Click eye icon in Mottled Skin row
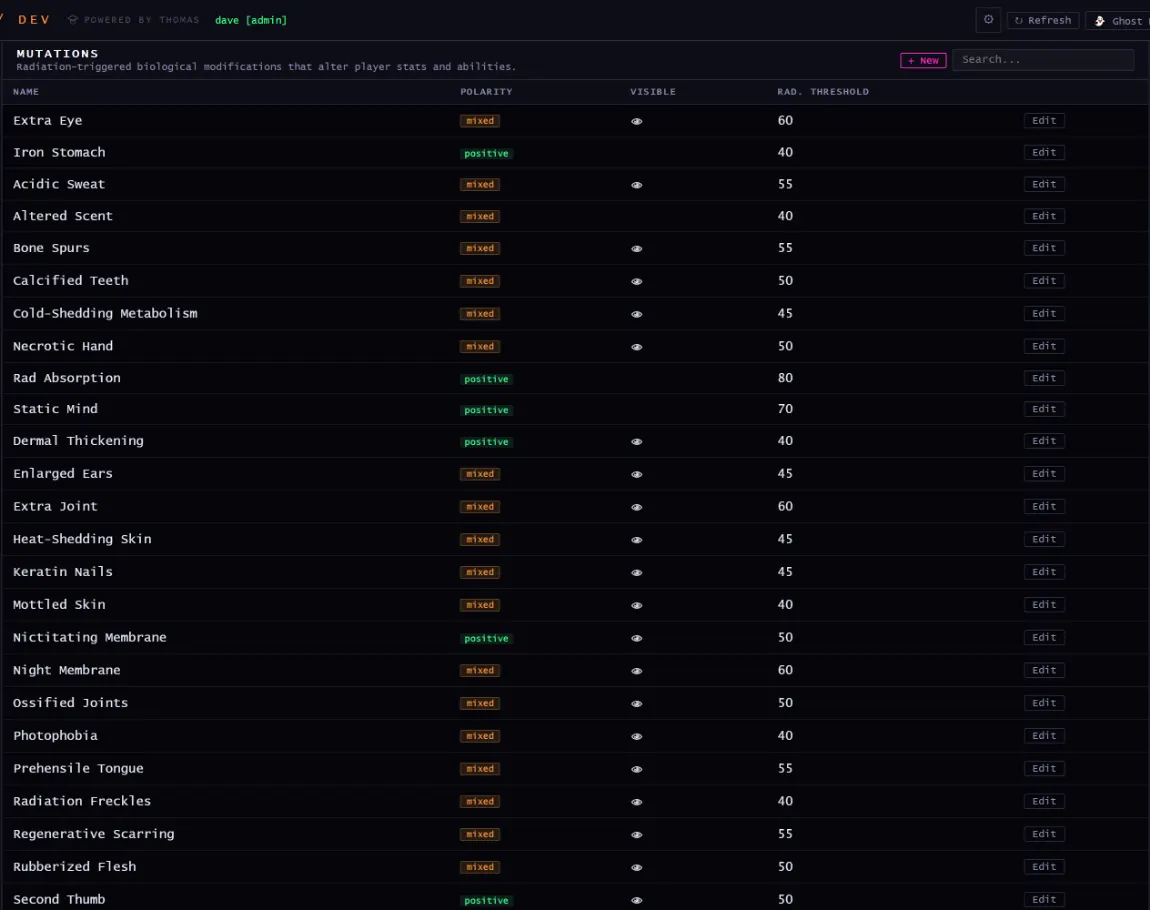This screenshot has height=910, width=1150. tap(636, 605)
